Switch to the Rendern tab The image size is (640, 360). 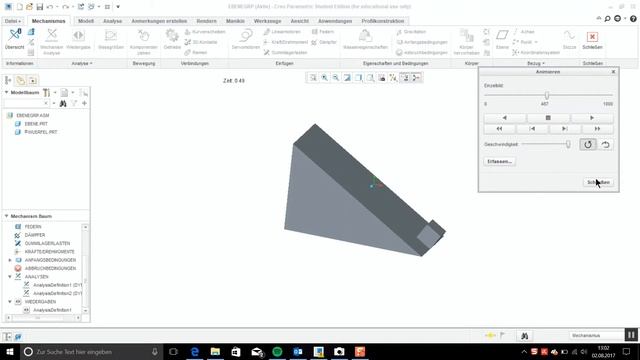coord(207,21)
